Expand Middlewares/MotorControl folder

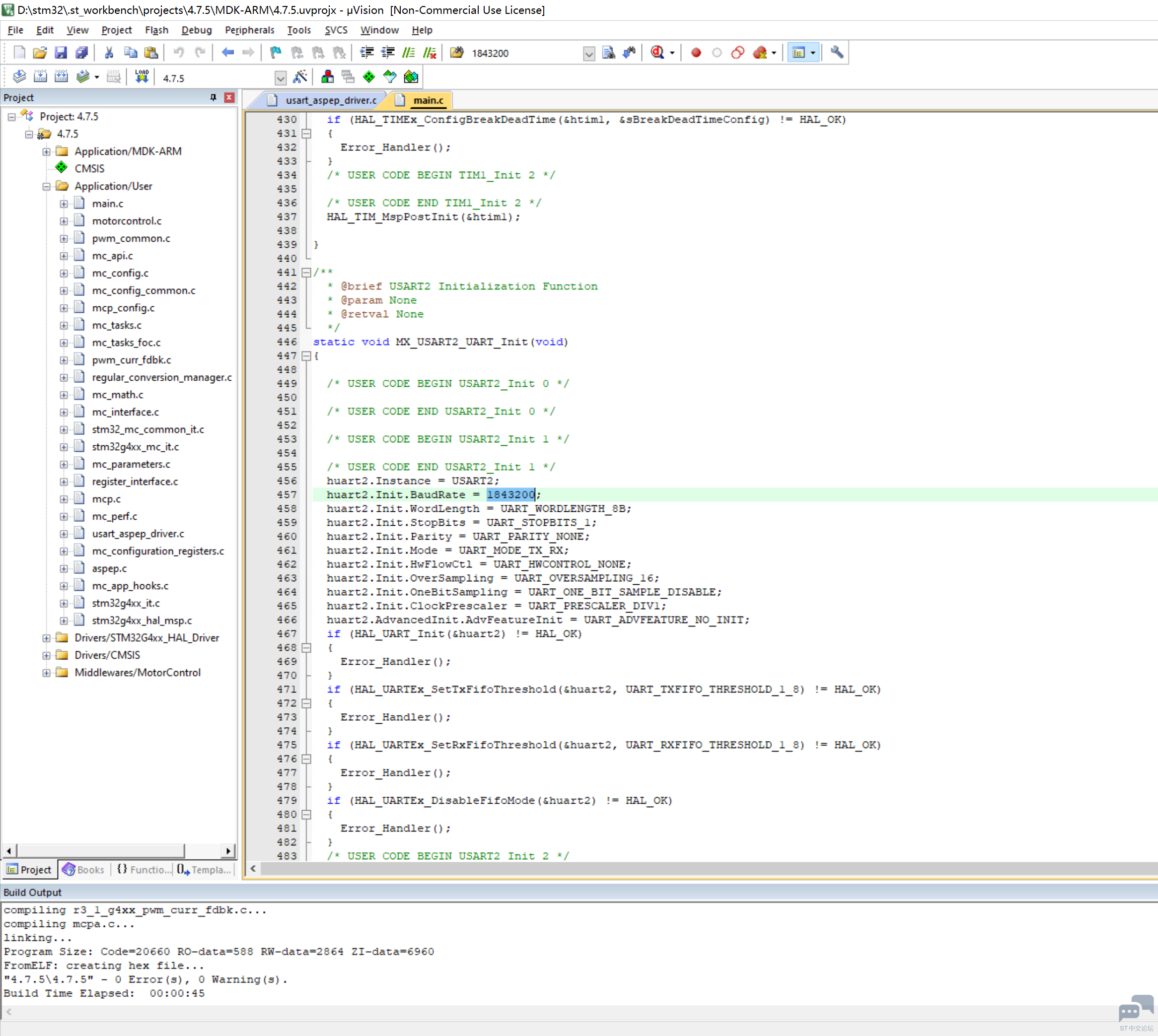(47, 673)
